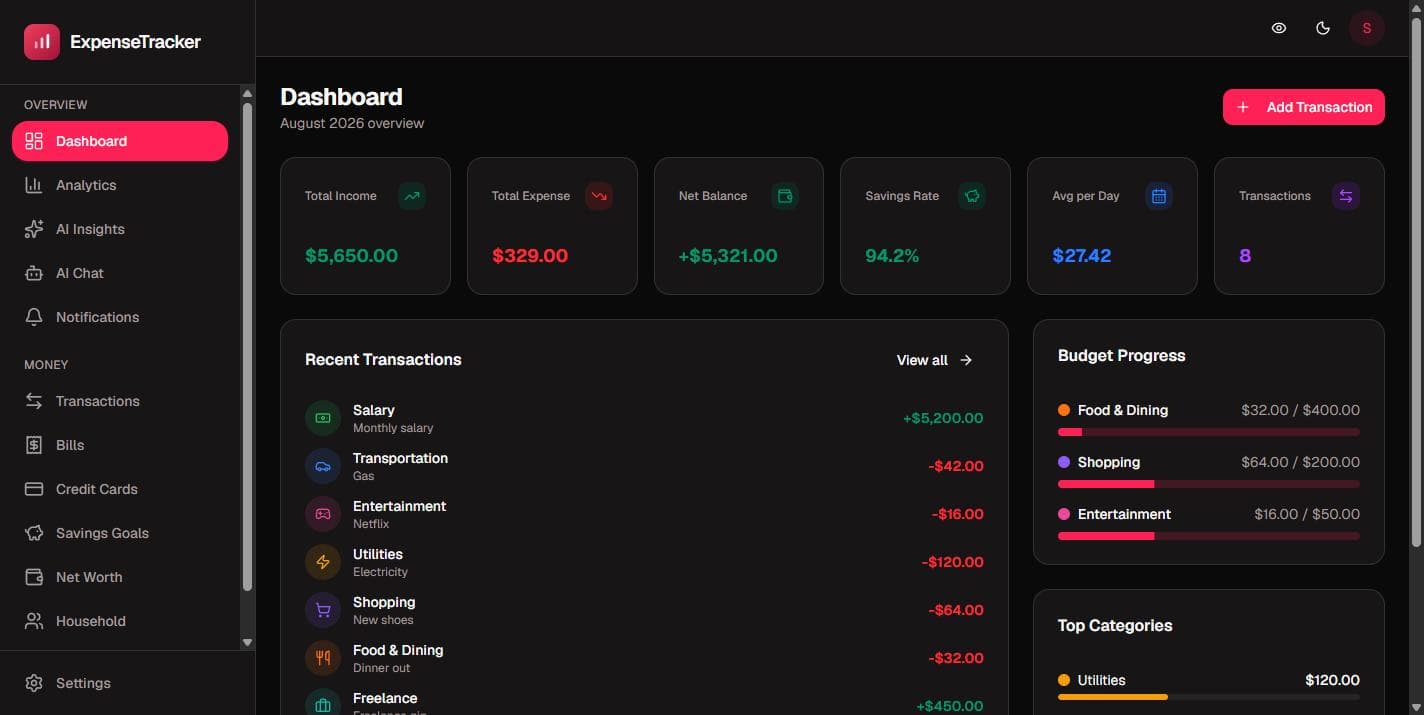Click the Top Categories heading
The width and height of the screenshot is (1424, 715).
pyautogui.click(x=1115, y=626)
